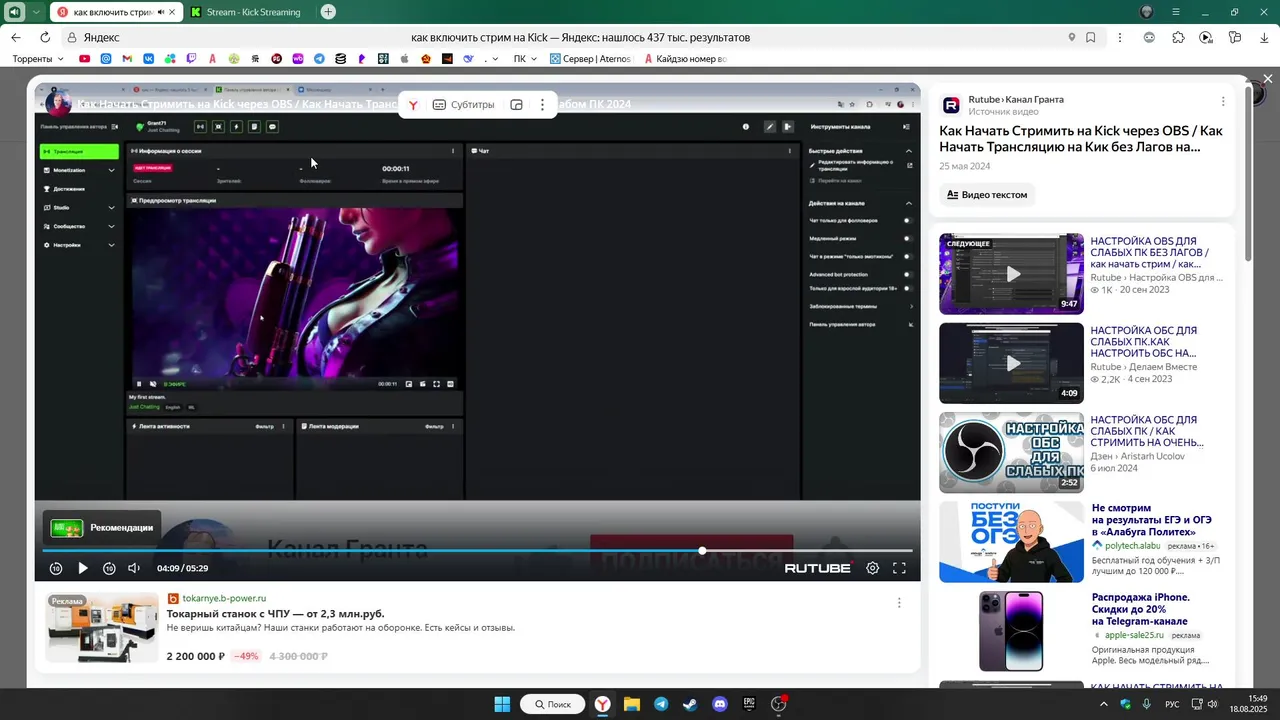This screenshot has height=720, width=1280.
Task: Expand the tab list chevron
Action: coord(36,12)
